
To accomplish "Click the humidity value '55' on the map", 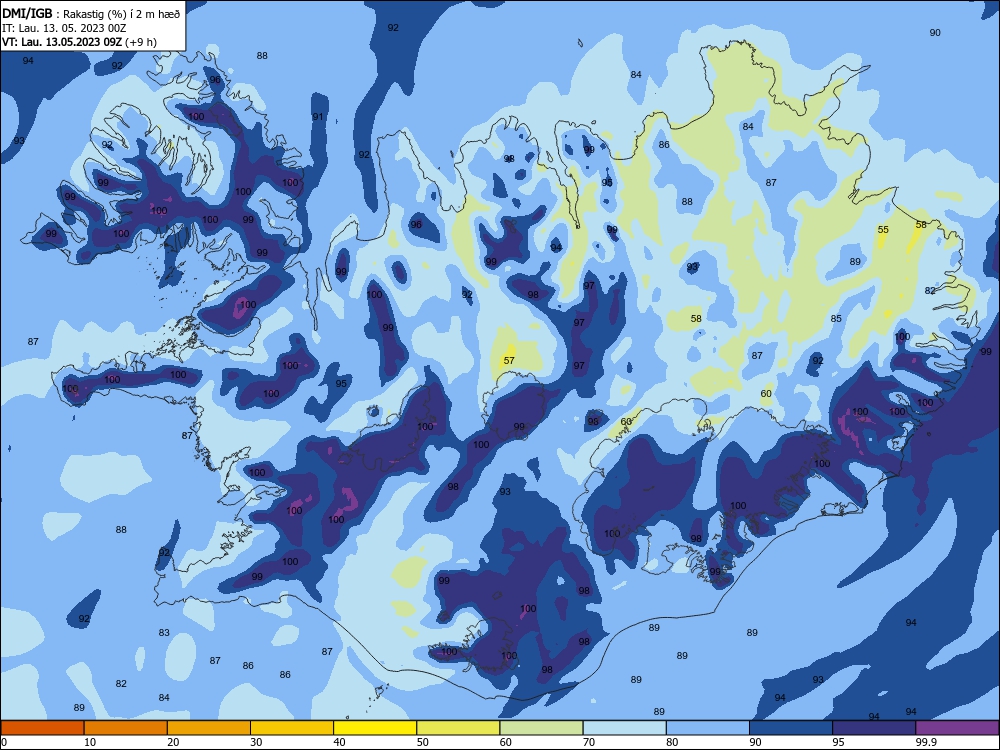I will [883, 230].
